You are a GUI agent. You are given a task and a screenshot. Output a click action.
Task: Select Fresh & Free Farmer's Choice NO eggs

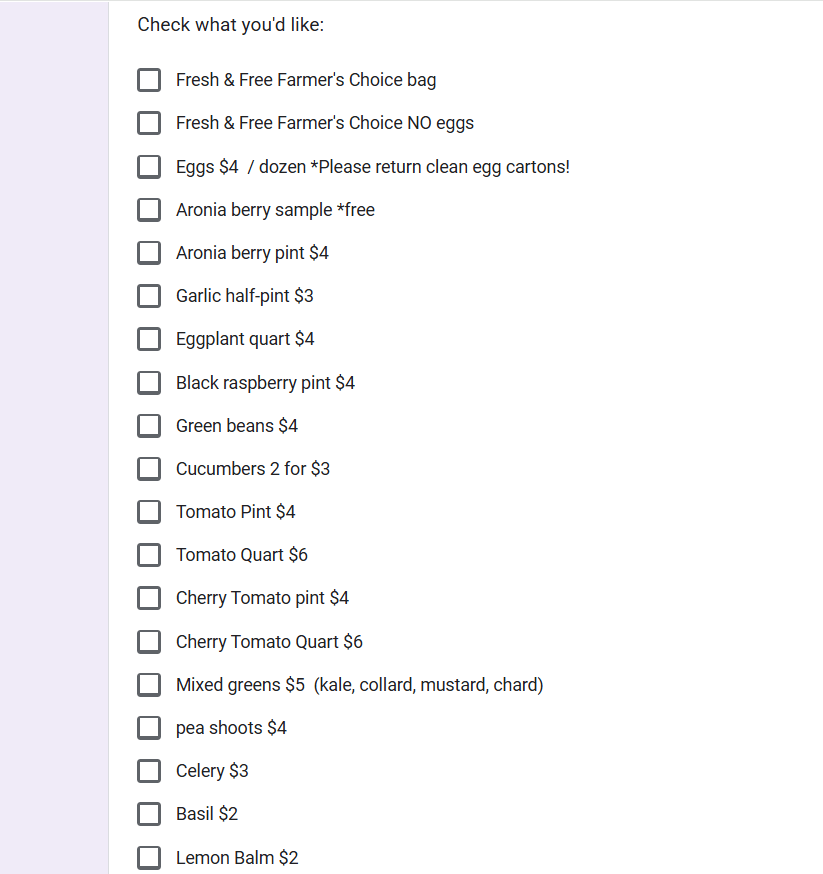tap(149, 123)
